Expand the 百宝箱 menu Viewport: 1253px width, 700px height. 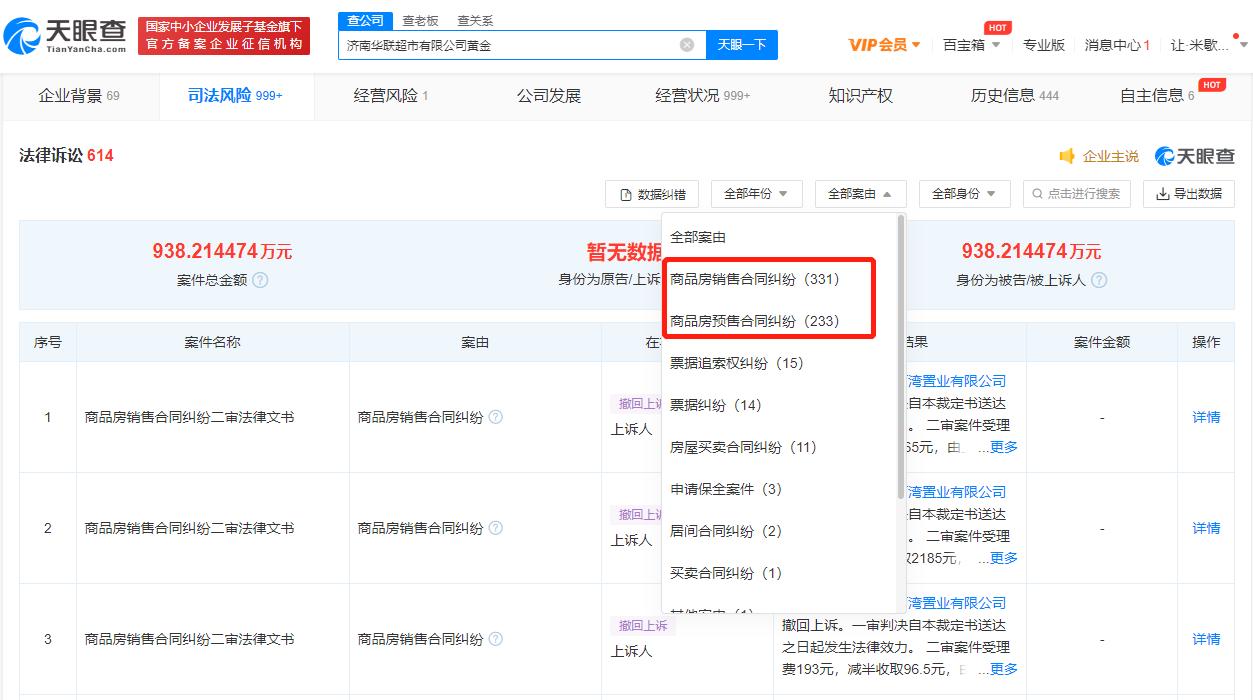click(x=971, y=45)
